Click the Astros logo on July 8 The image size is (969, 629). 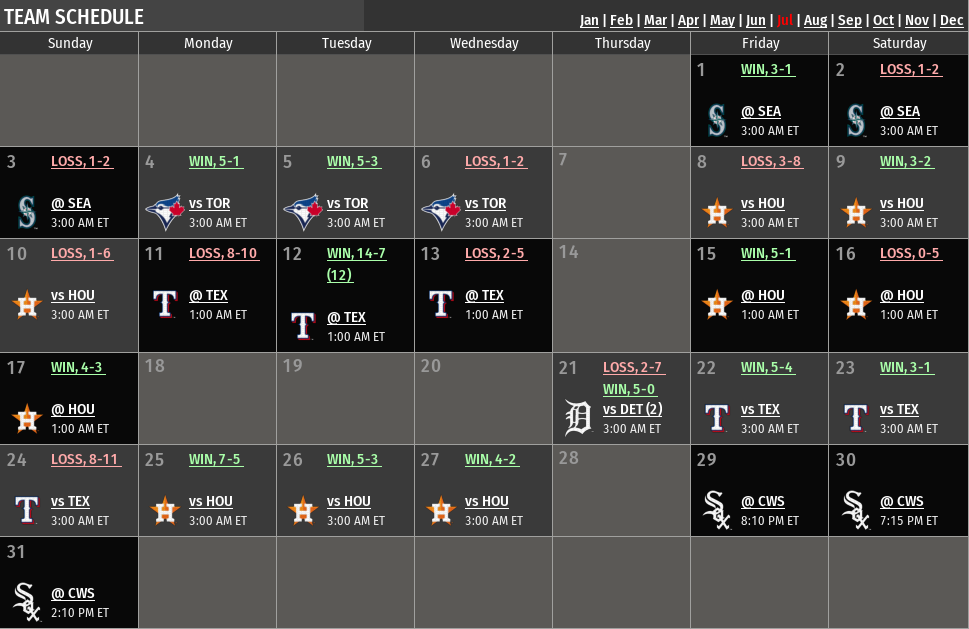point(717,213)
